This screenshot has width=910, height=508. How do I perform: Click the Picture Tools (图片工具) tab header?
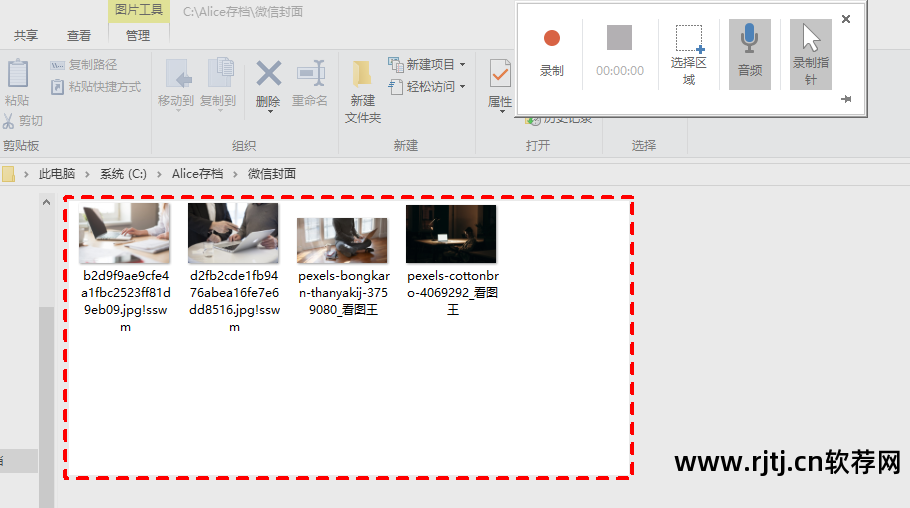139,10
